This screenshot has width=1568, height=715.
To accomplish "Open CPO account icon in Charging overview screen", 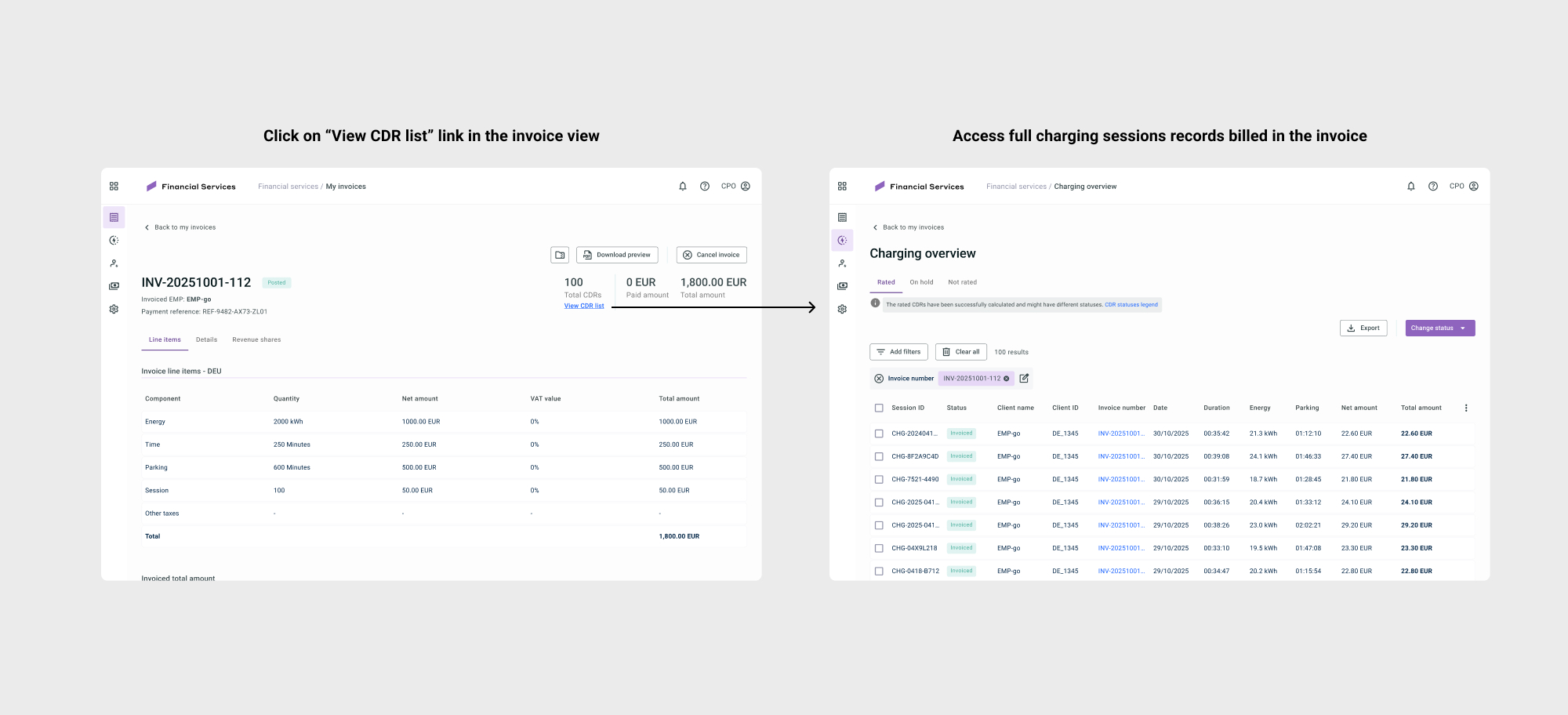I will pos(1474,187).
